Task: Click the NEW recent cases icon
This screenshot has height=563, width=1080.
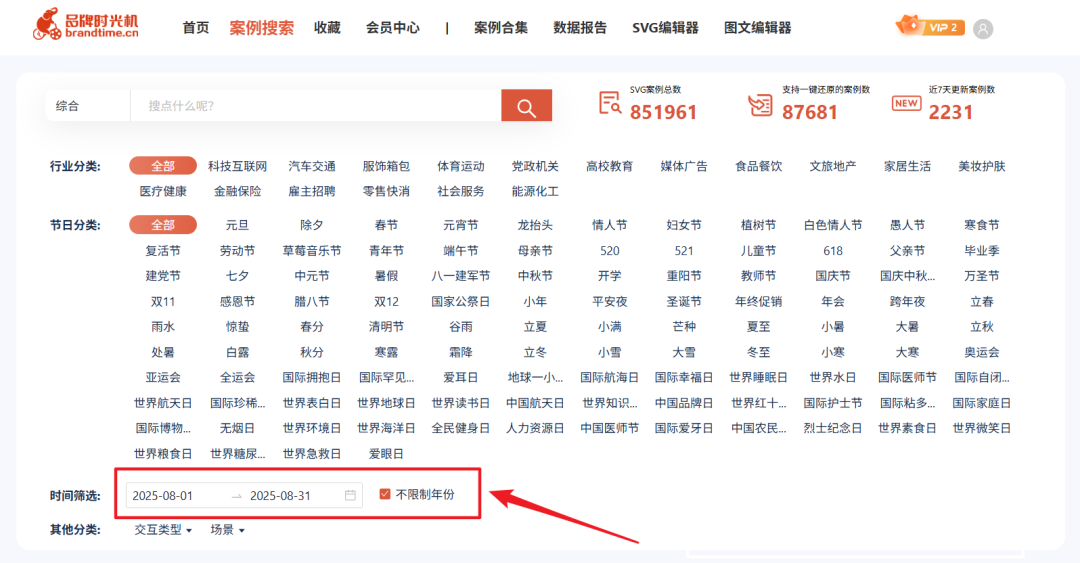Action: tap(906, 103)
